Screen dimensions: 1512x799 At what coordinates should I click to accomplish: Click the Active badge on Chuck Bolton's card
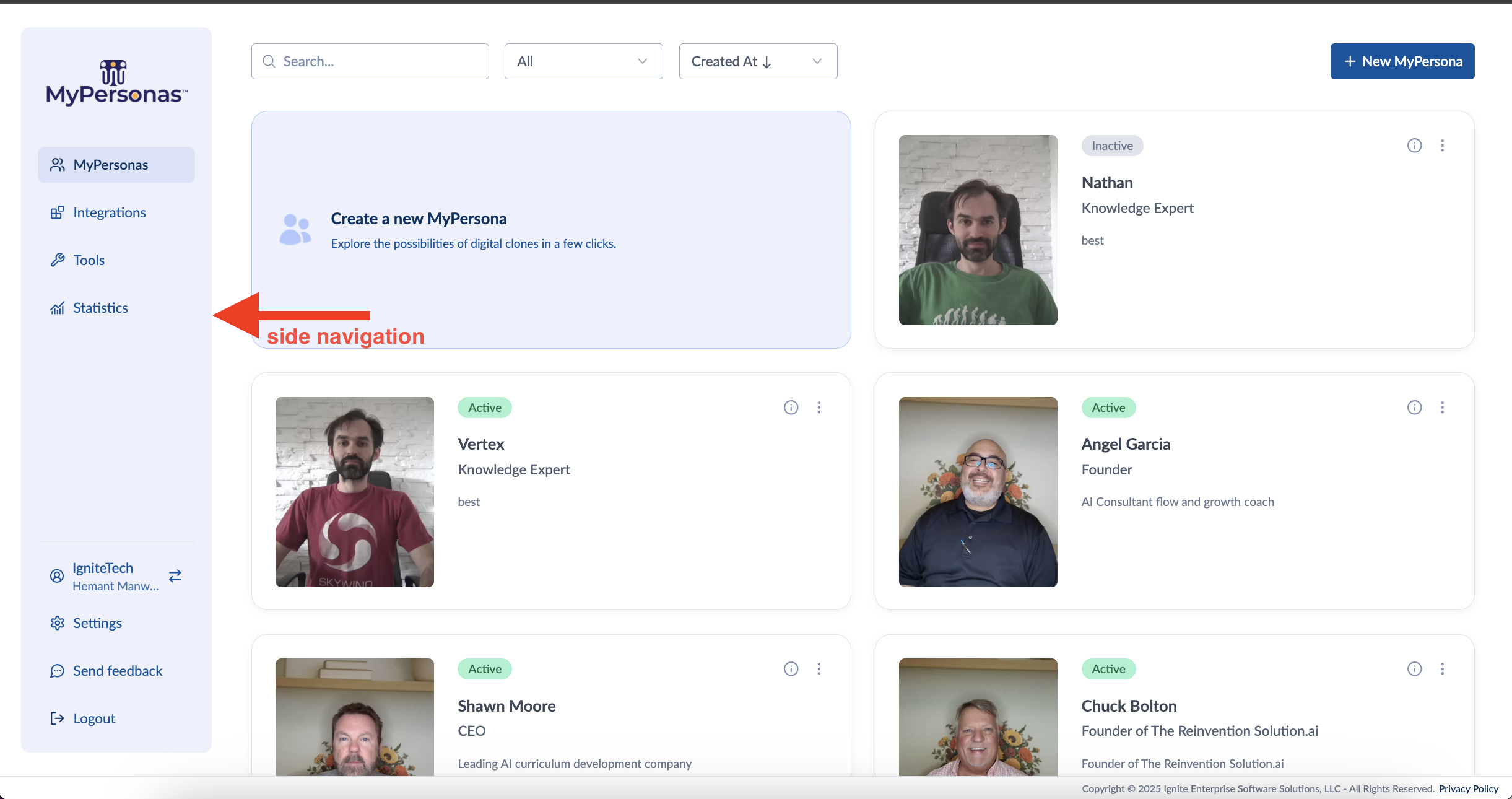[x=1108, y=669]
